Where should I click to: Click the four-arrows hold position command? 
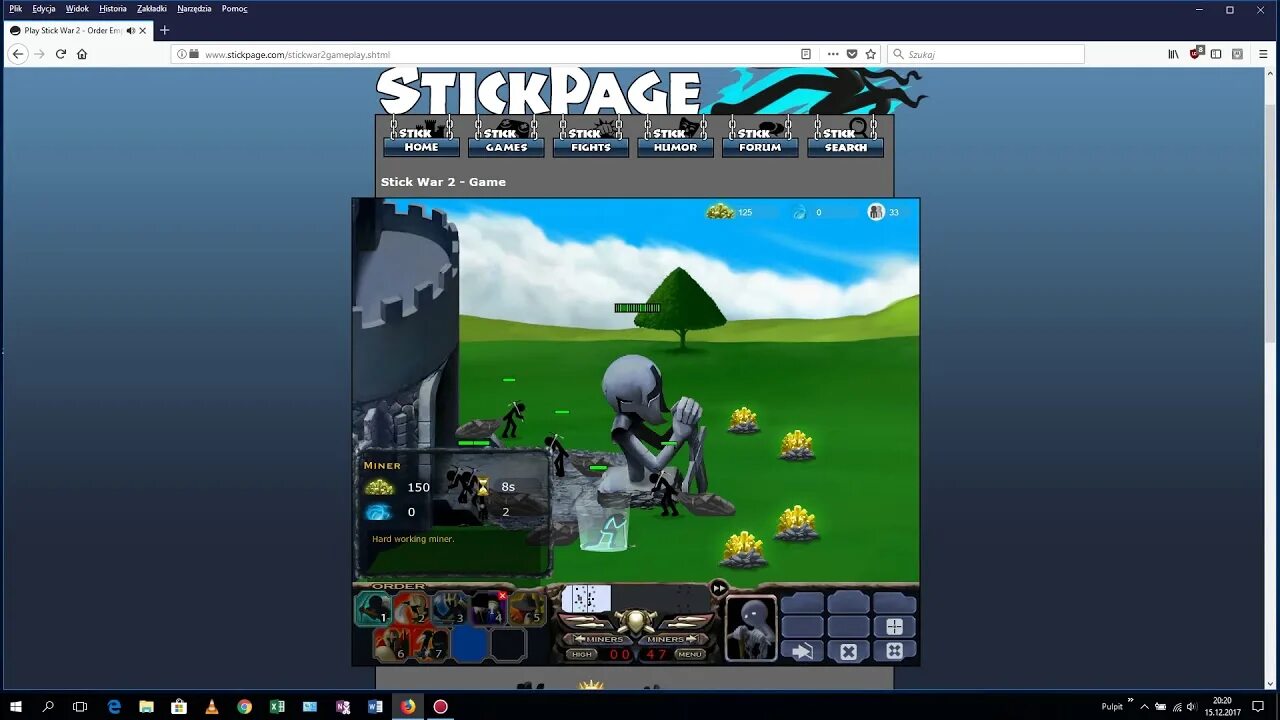click(894, 651)
